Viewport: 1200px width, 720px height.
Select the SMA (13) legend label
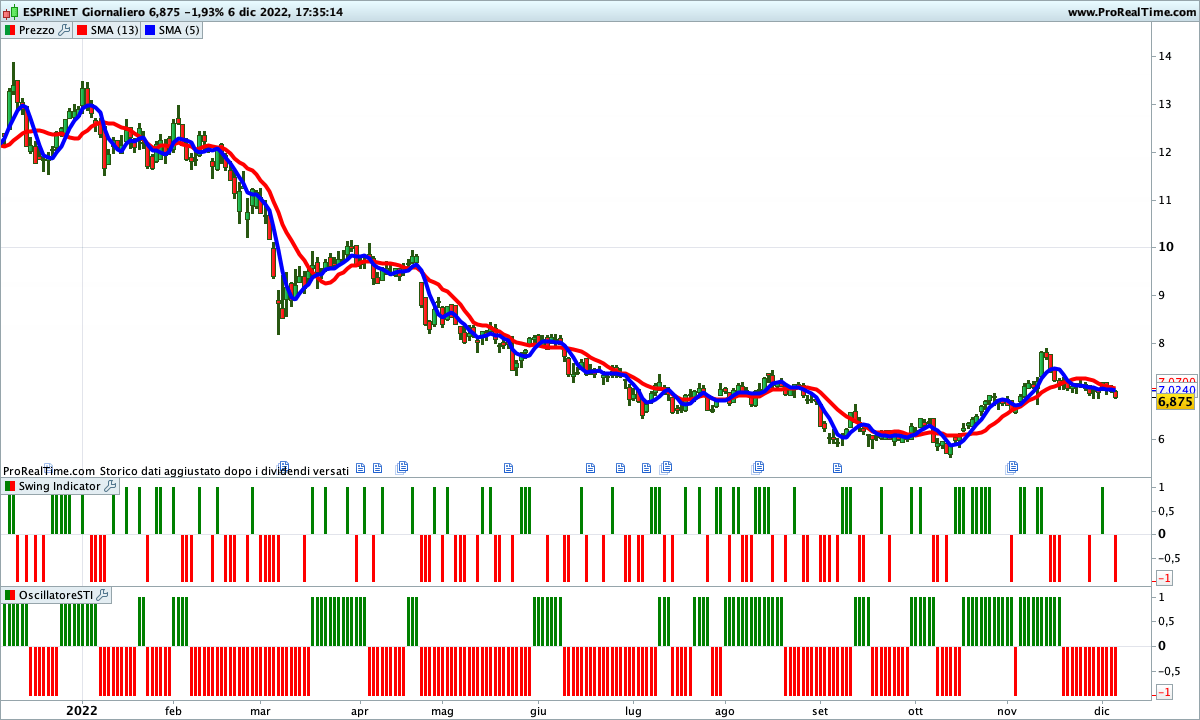pos(114,30)
